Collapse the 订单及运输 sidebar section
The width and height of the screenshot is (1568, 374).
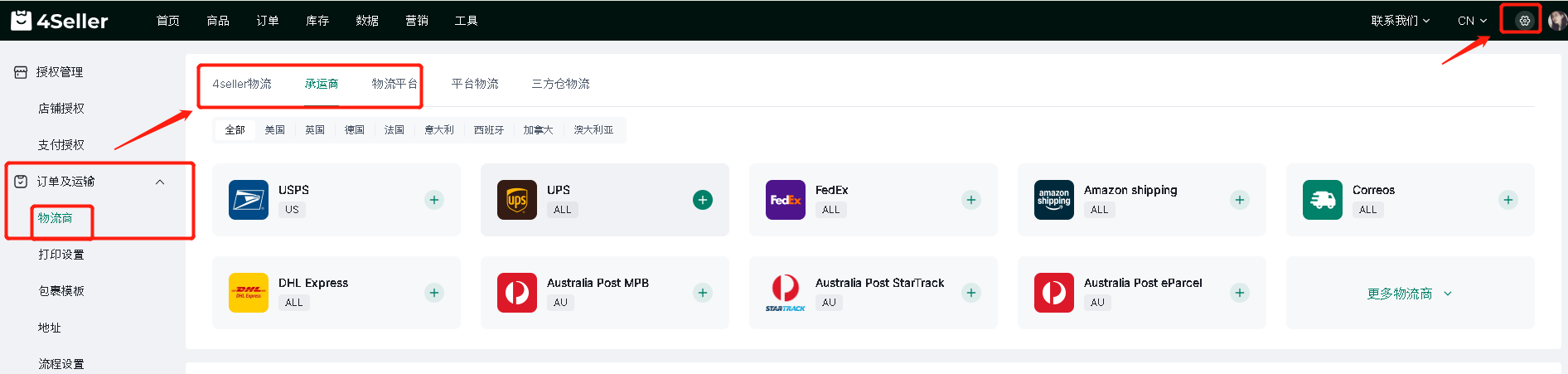(160, 182)
